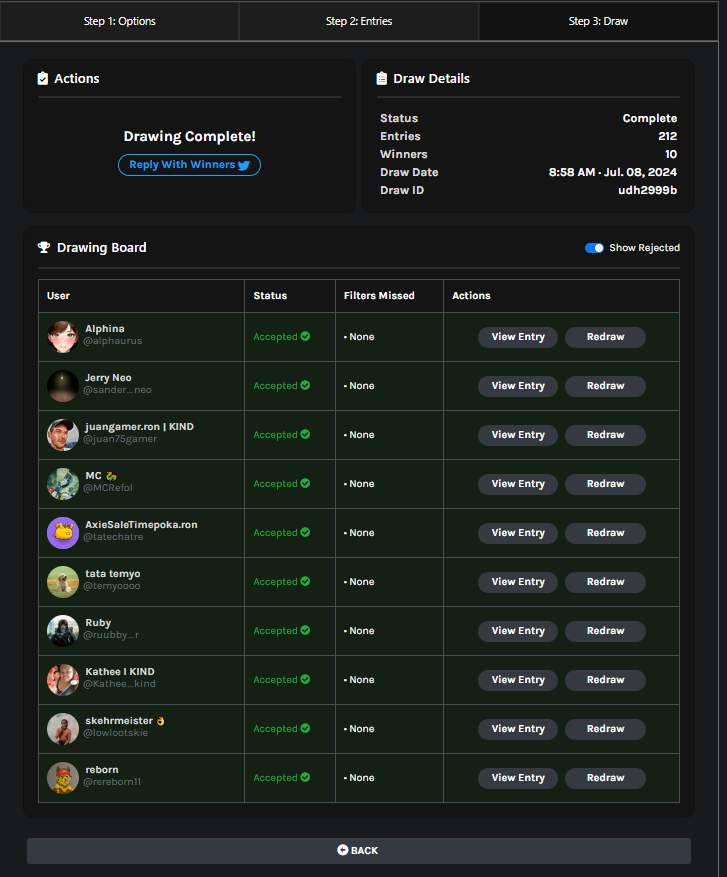Click Accepted checkmark icon in Alphina row
This screenshot has height=877, width=727.
pyautogui.click(x=305, y=336)
